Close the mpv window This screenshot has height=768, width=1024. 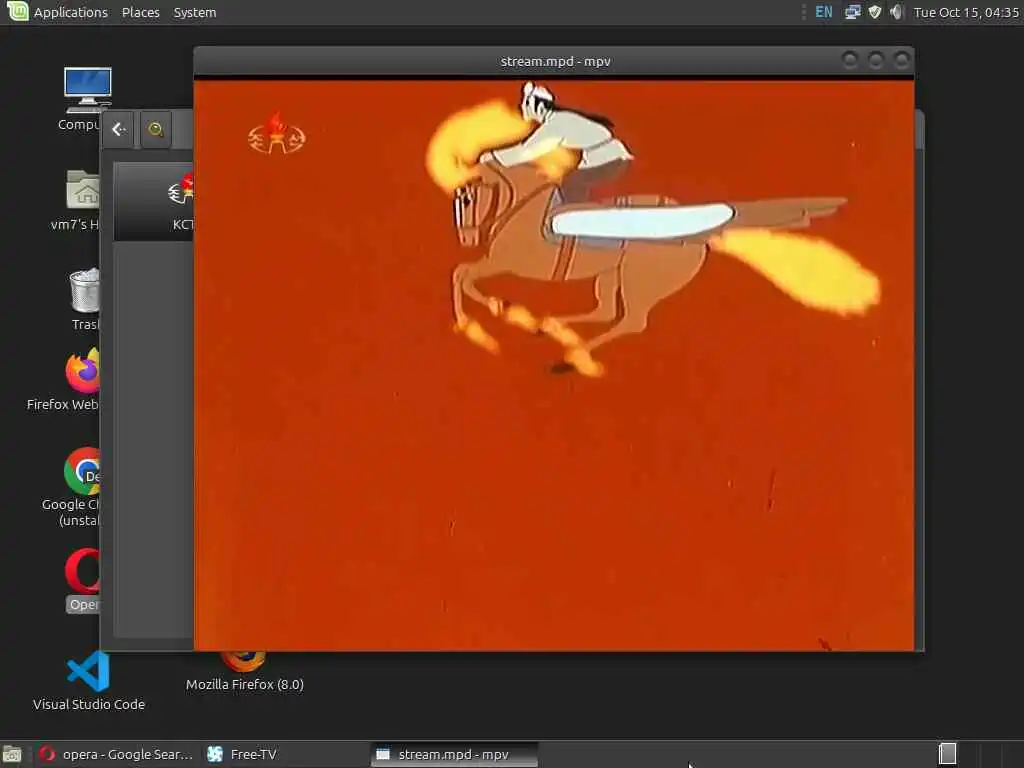(902, 61)
